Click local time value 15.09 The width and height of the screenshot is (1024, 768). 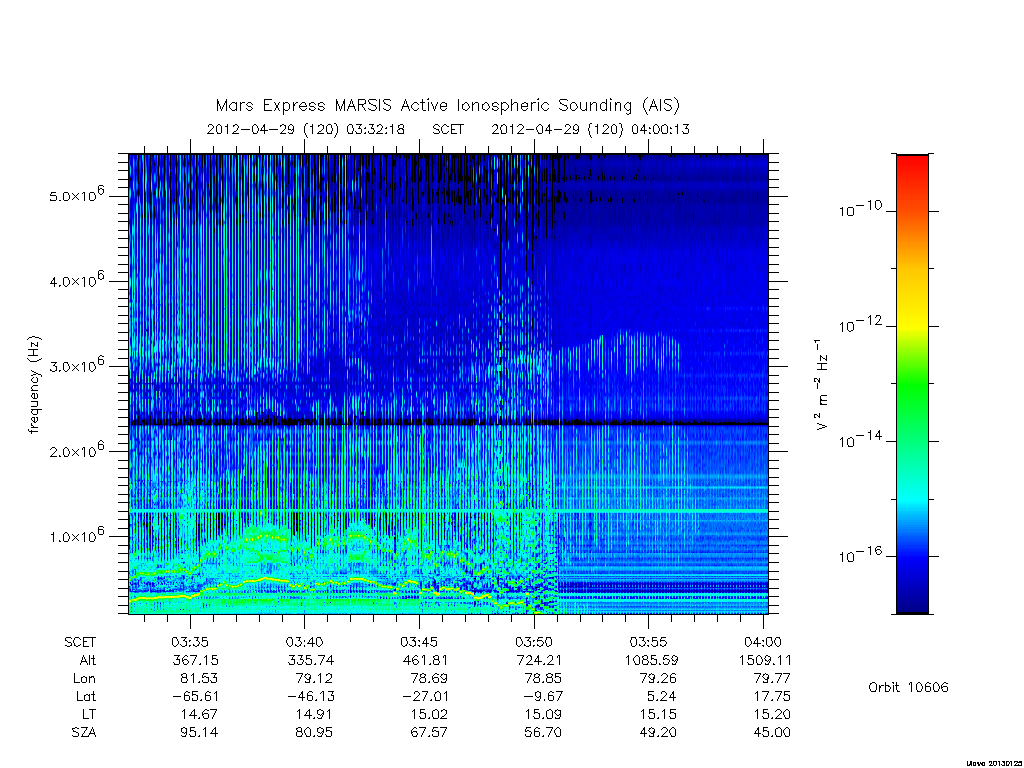pos(543,714)
